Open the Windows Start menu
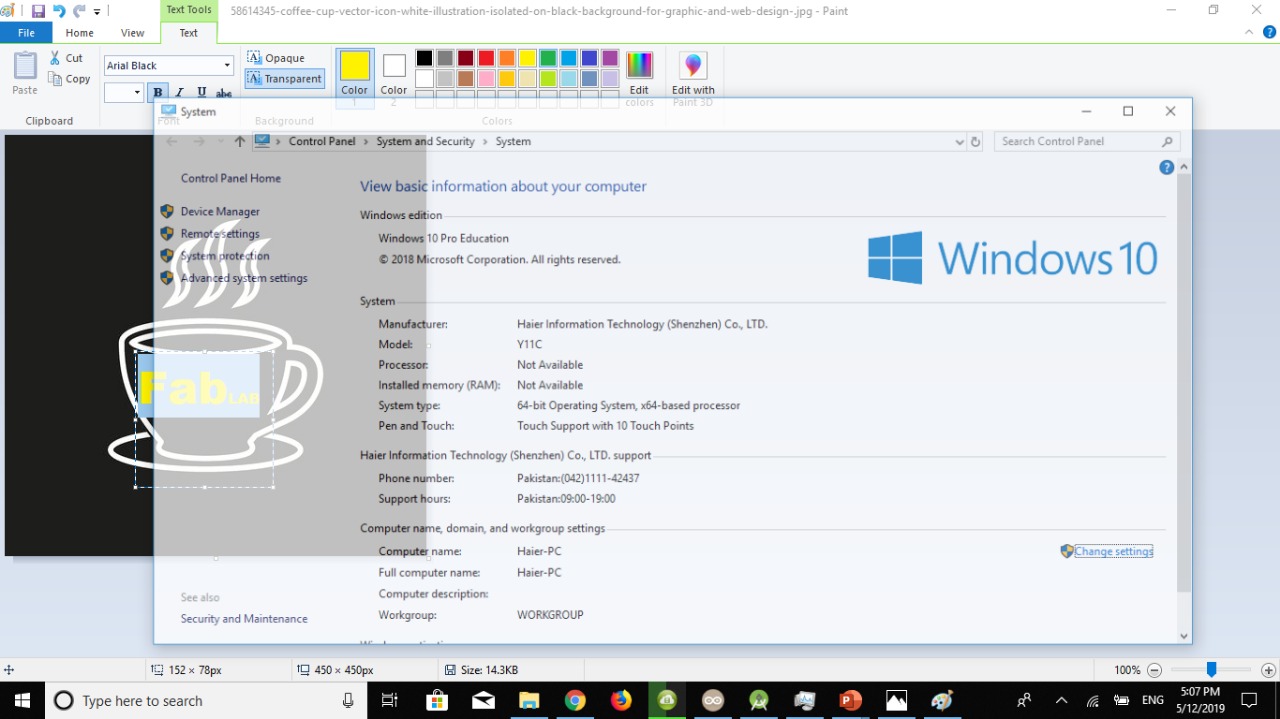The height and width of the screenshot is (719, 1280). tap(22, 701)
